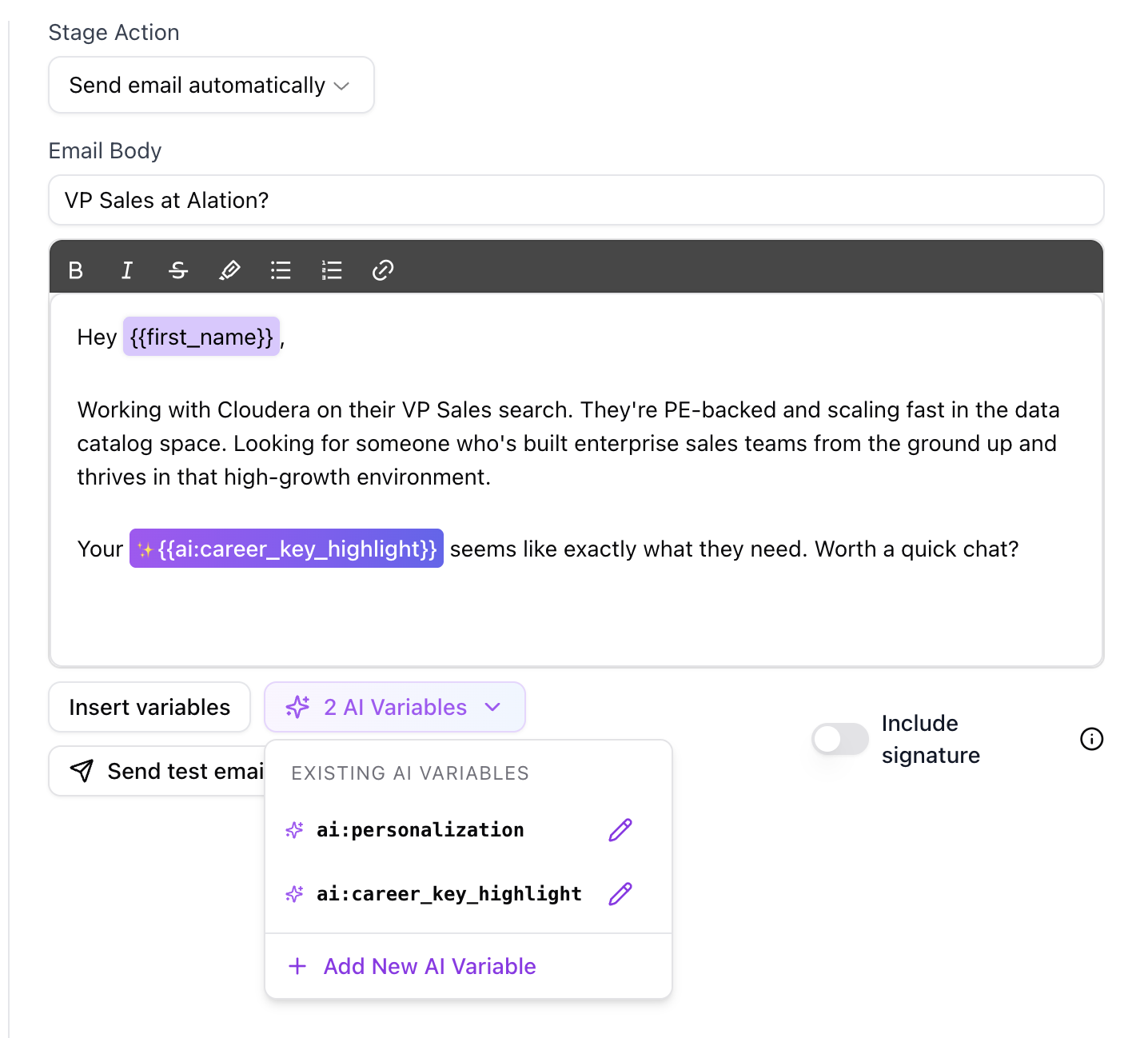
Task: Edit ai:personalization with pencil icon
Action: click(x=620, y=830)
